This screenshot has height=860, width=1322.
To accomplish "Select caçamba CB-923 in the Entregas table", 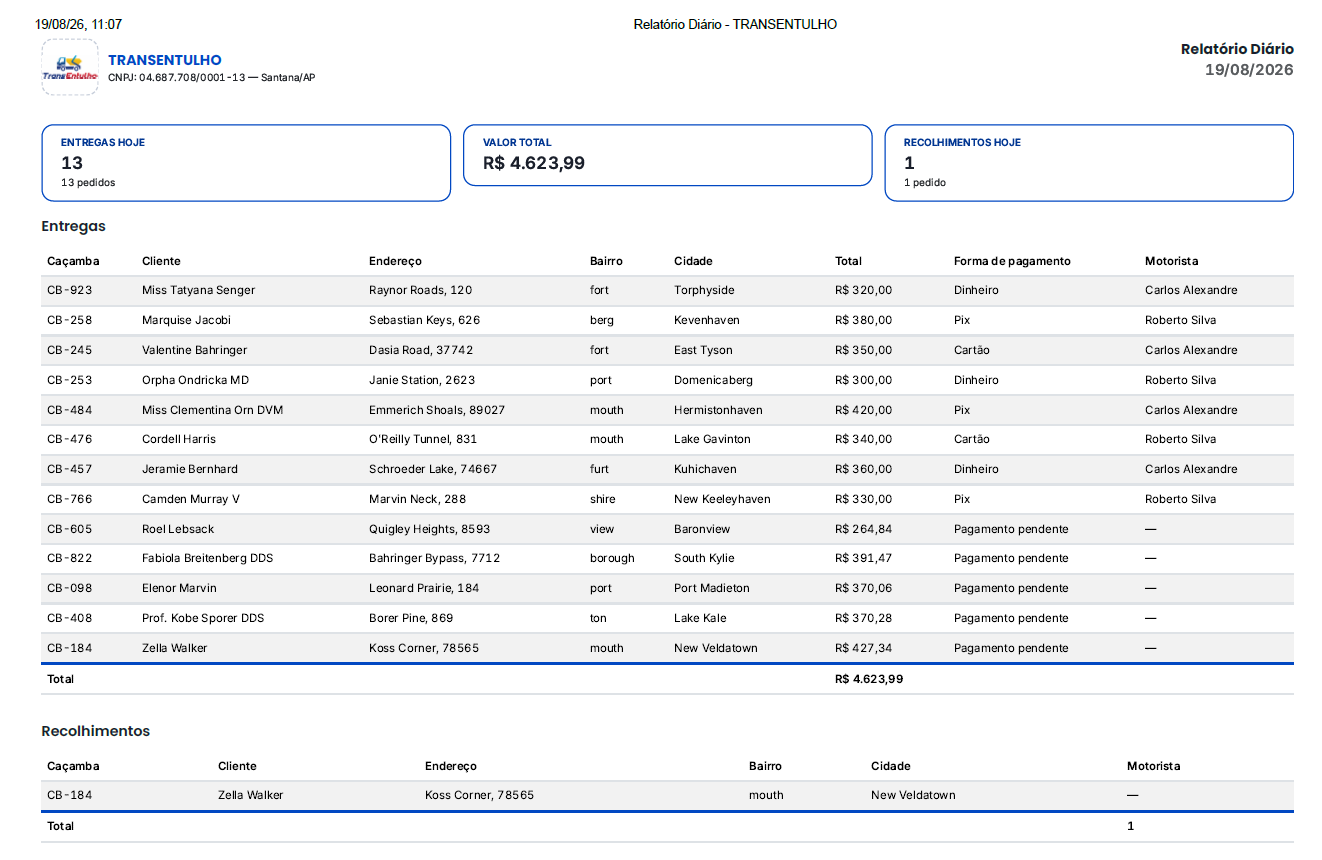I will click(x=70, y=290).
